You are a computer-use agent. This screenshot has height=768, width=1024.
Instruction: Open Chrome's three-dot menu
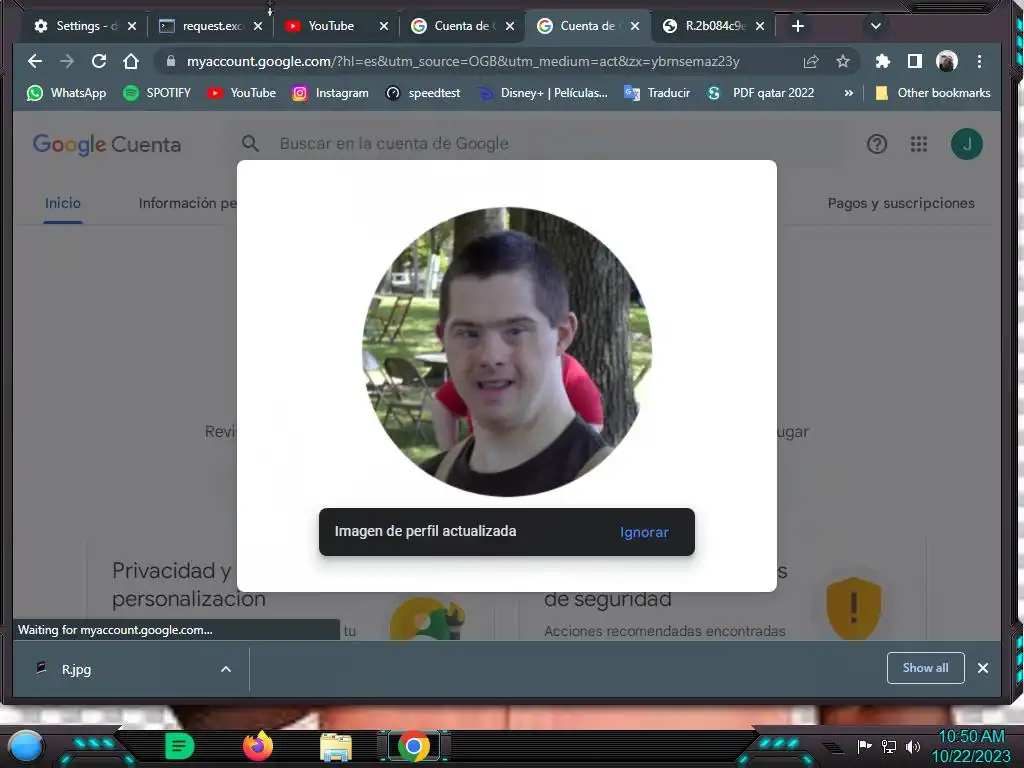[979, 61]
